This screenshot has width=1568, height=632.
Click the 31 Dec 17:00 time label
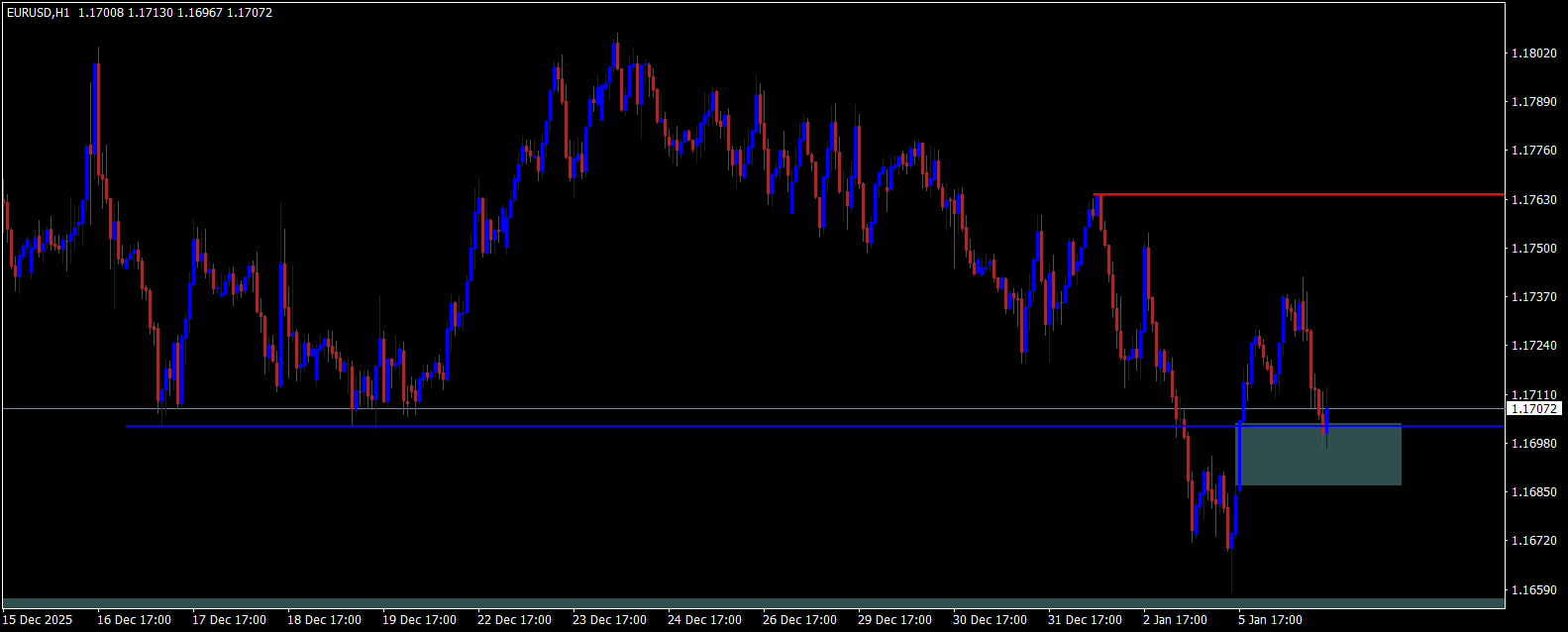1085,620
